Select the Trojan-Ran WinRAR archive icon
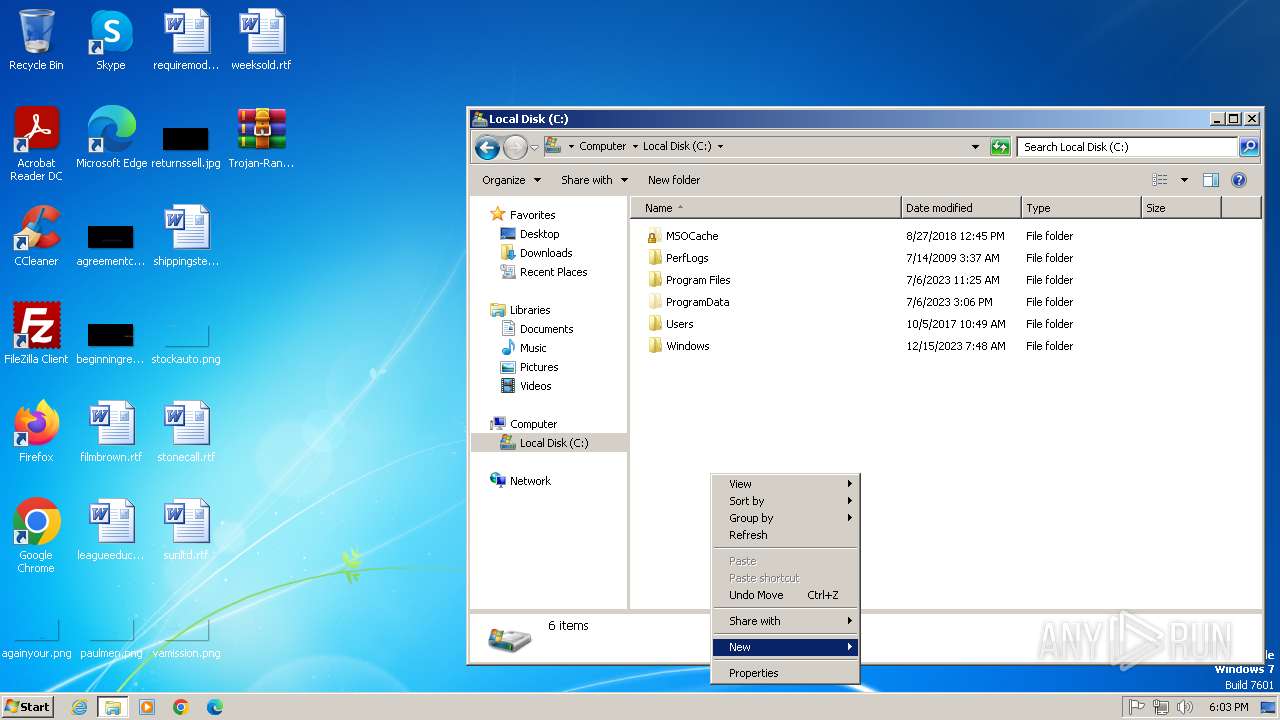This screenshot has height=720, width=1280. 261,138
